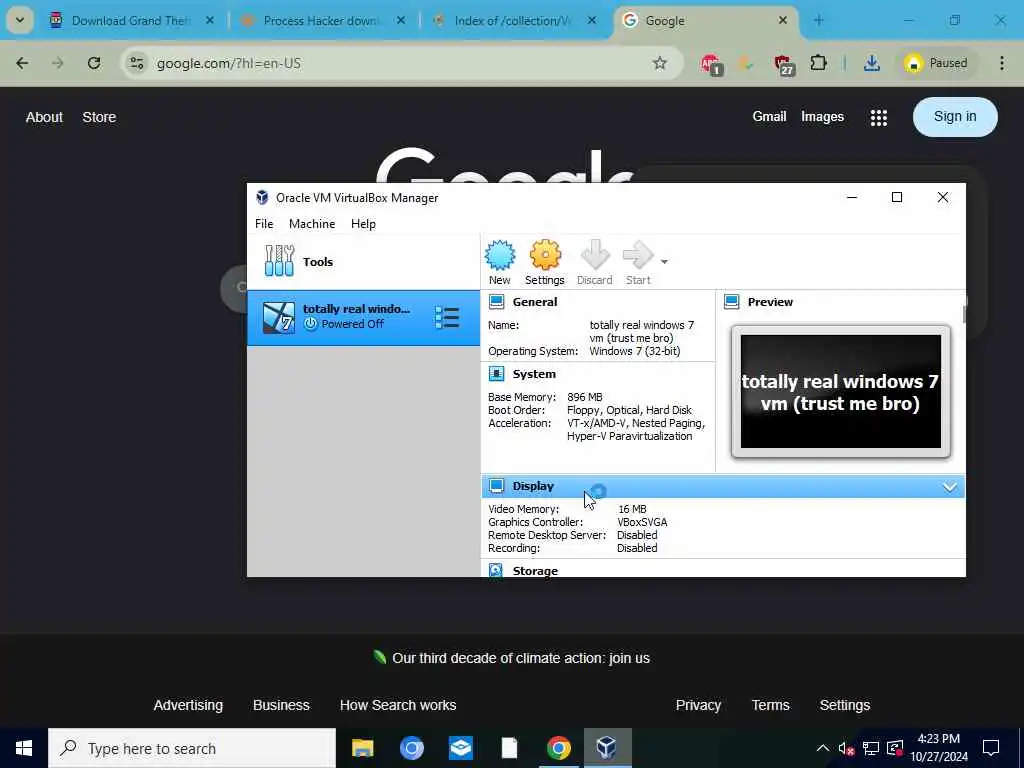The width and height of the screenshot is (1024, 768).
Task: Open the File menu in VirtualBox
Action: pos(264,224)
